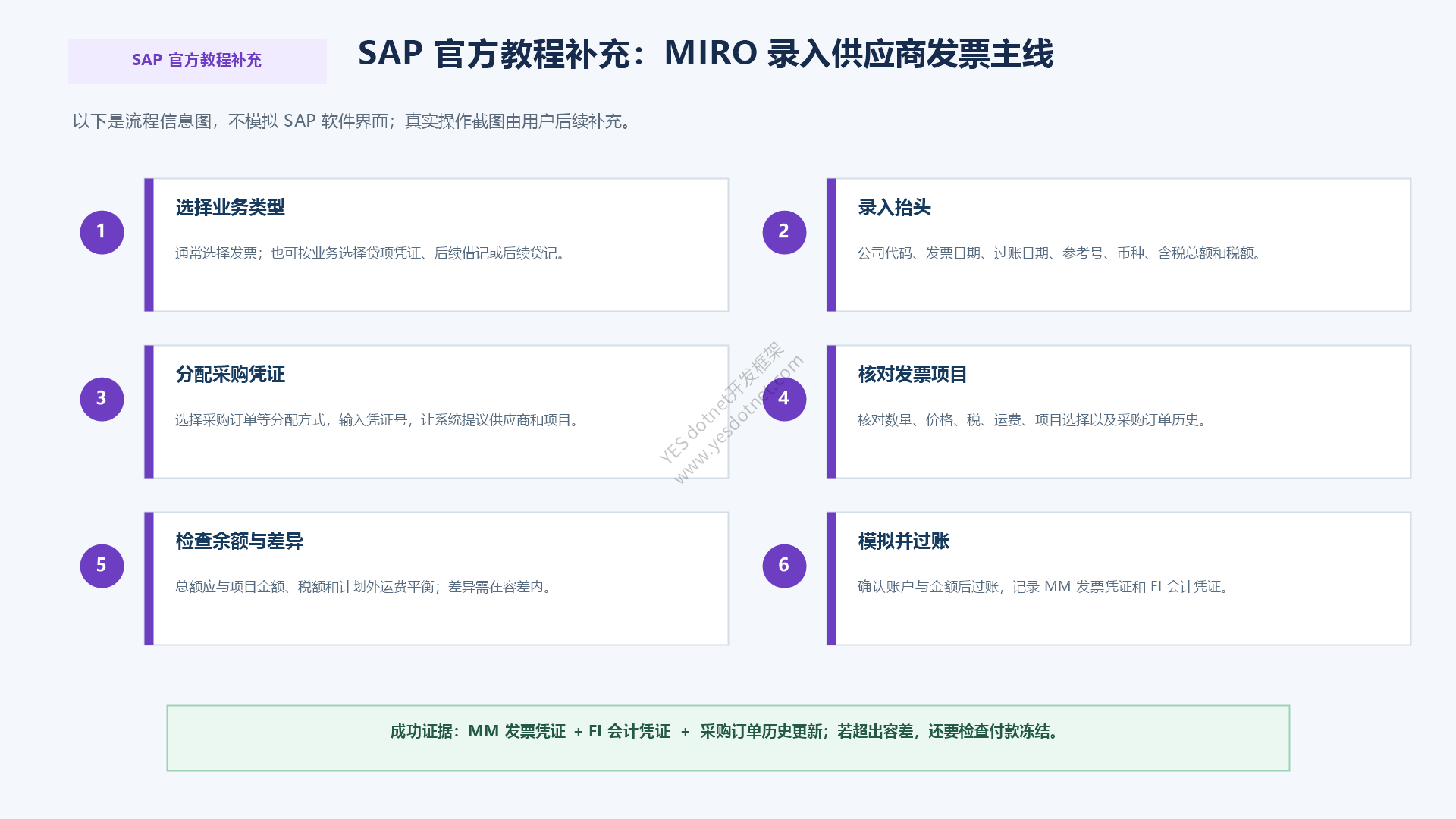Click the green 成功证据 summary banner
This screenshot has width=1456, height=819.
[x=728, y=738]
